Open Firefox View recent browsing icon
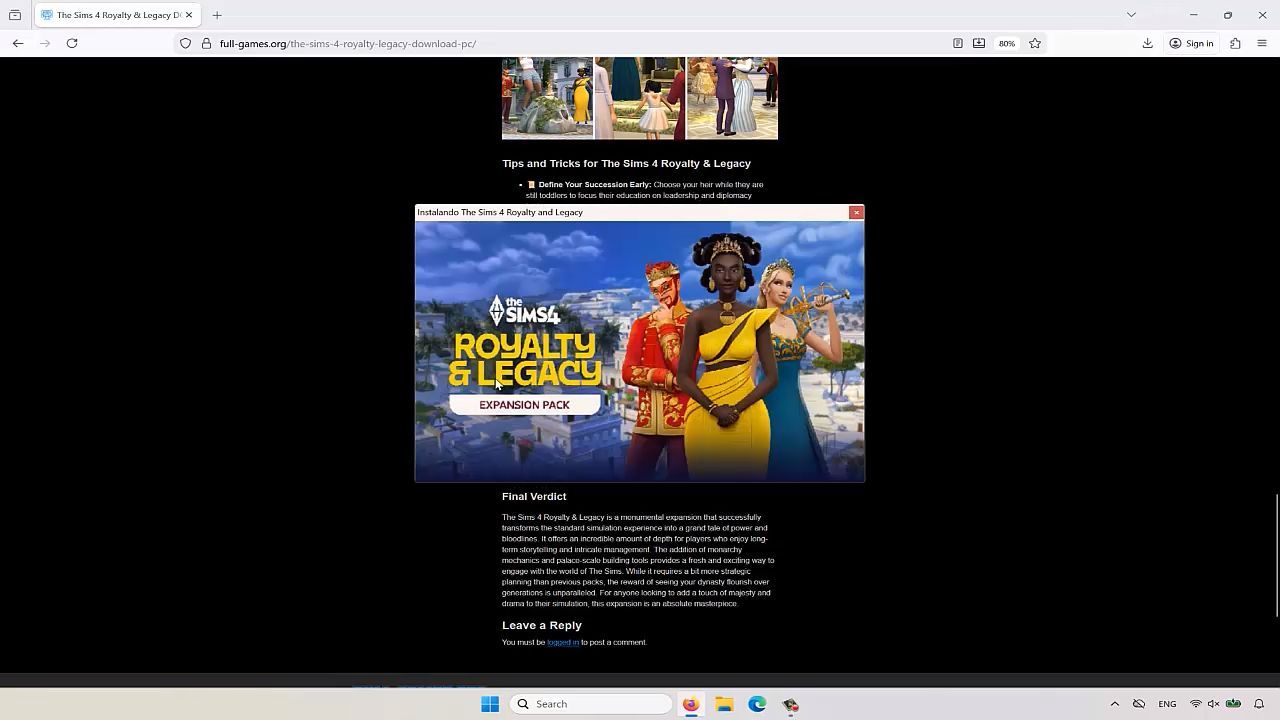1280x720 pixels. click(15, 15)
